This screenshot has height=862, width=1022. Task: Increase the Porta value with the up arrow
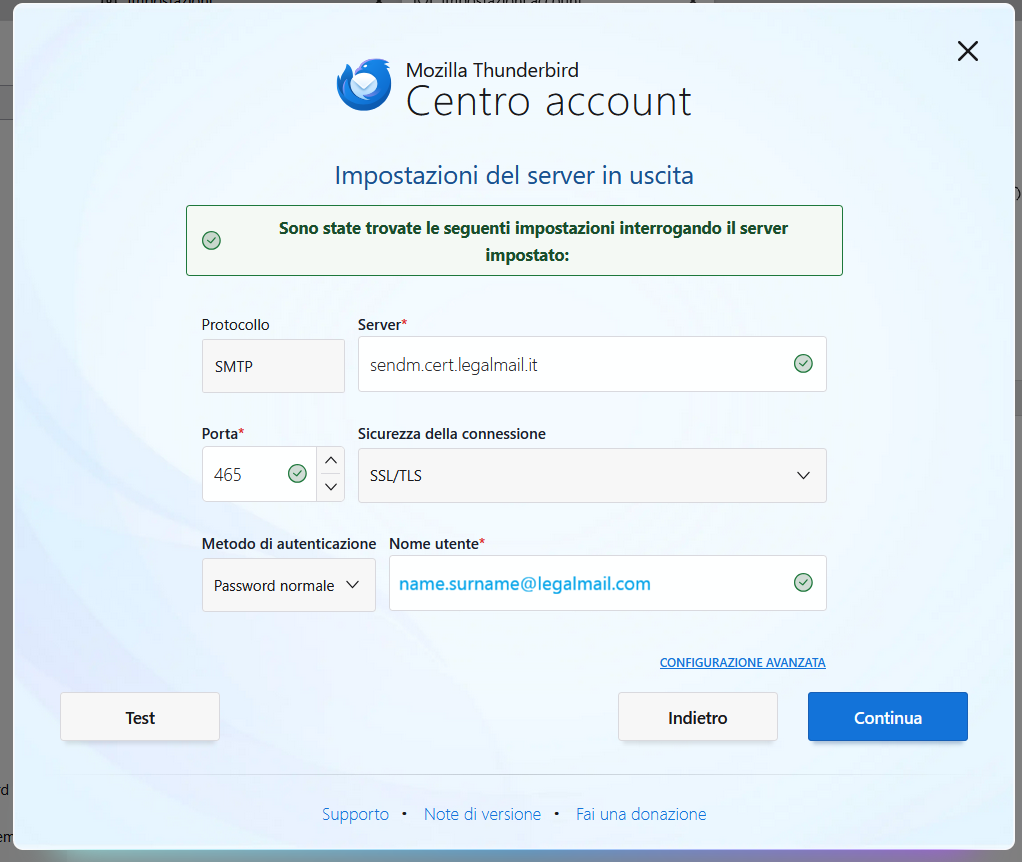click(x=331, y=461)
